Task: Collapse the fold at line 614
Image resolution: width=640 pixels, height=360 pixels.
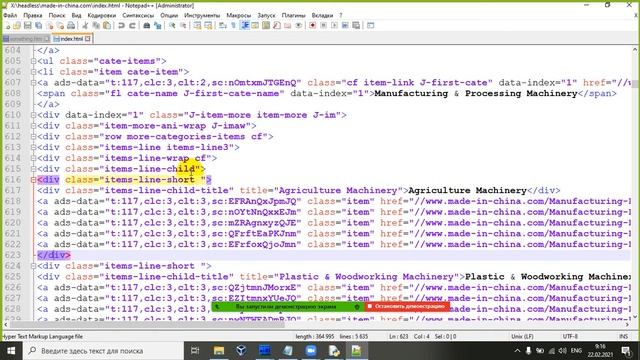Action: click(33, 158)
